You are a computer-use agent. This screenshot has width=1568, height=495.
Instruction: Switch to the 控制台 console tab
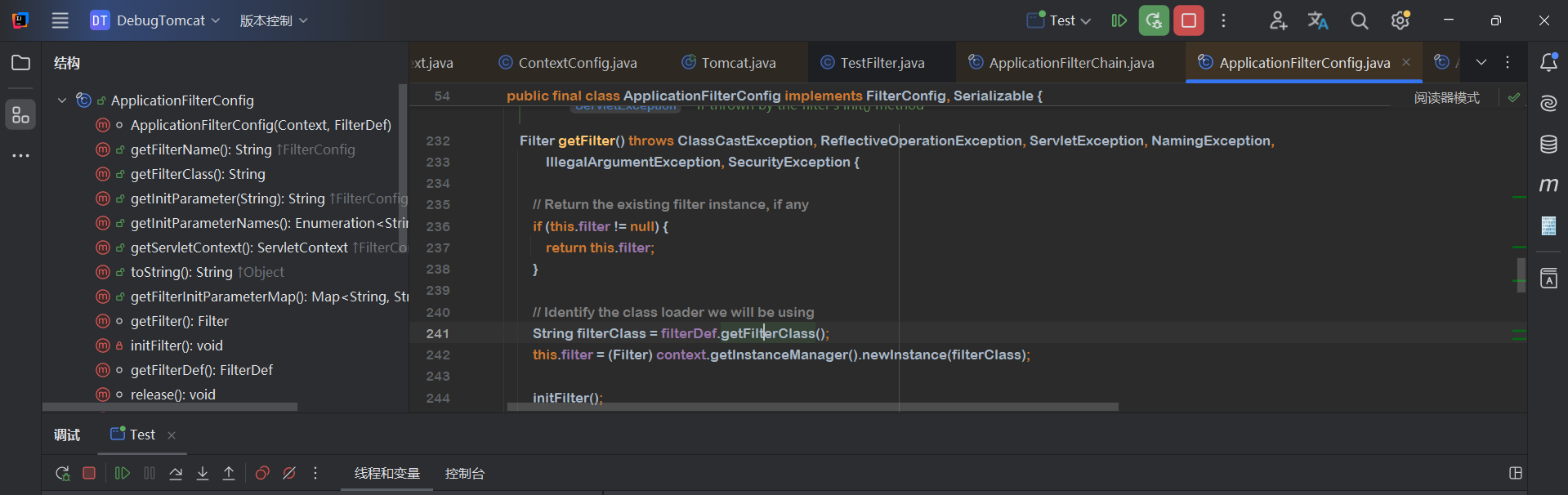464,474
